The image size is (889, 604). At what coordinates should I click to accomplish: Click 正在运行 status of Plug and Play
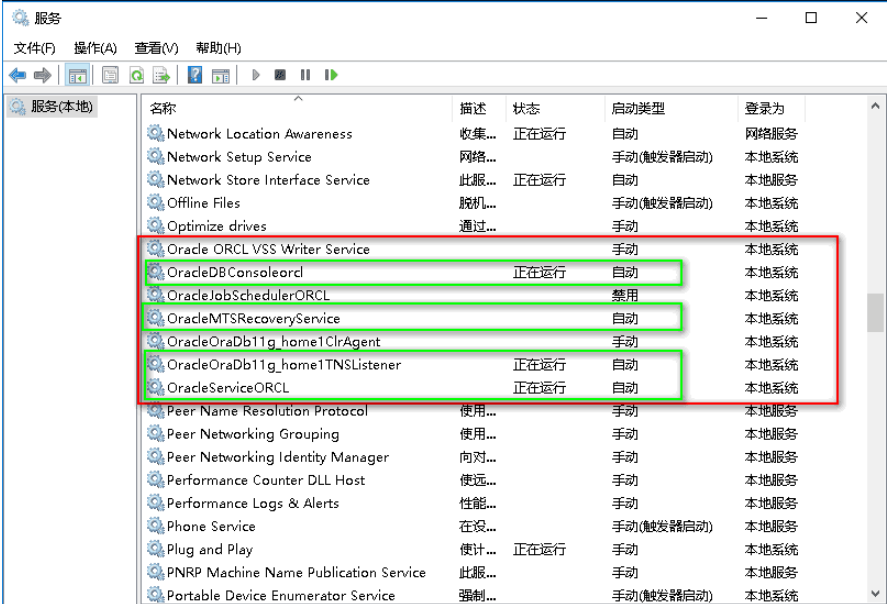pos(539,550)
